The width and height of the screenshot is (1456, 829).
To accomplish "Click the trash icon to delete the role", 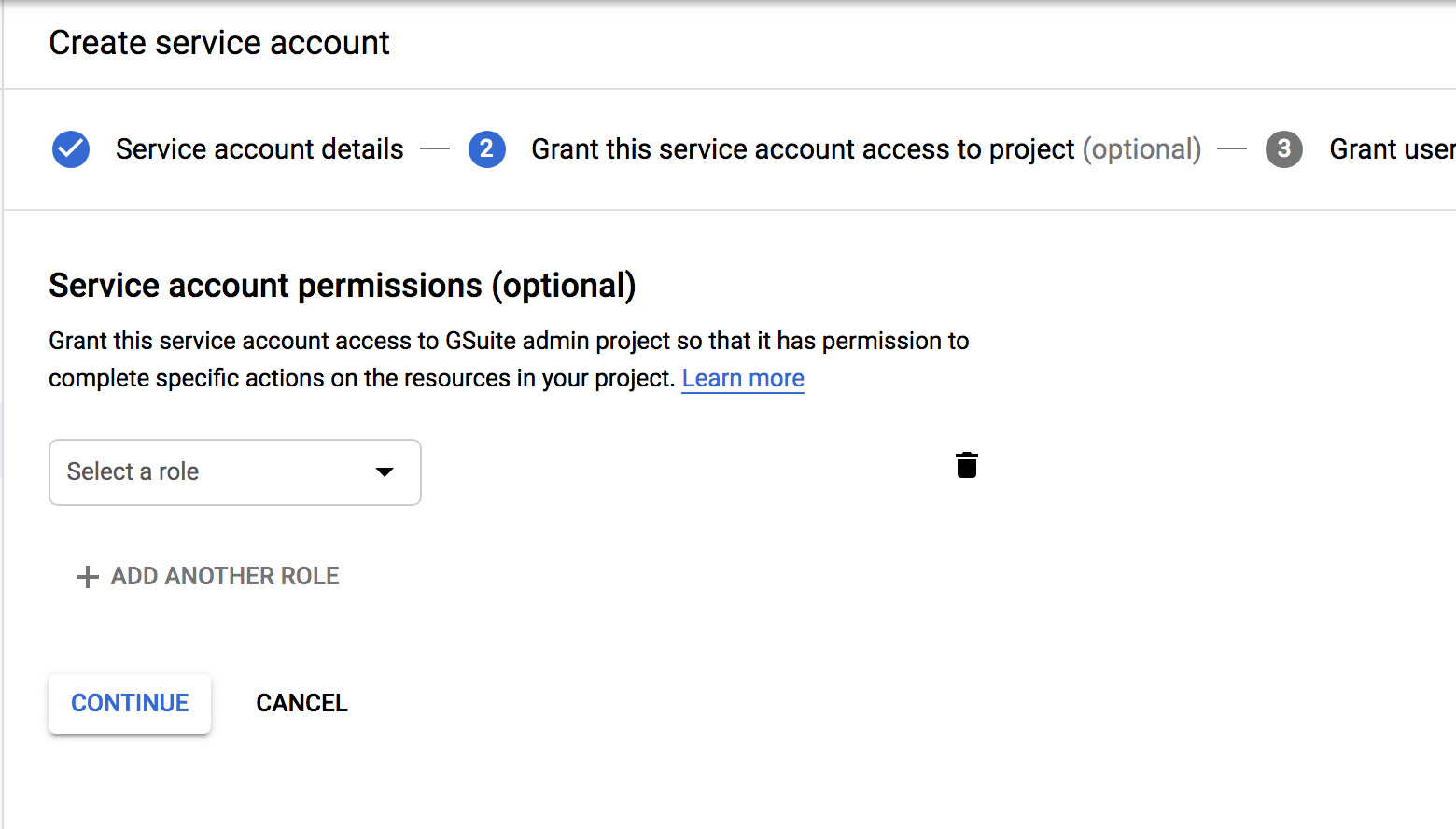I will tap(967, 465).
